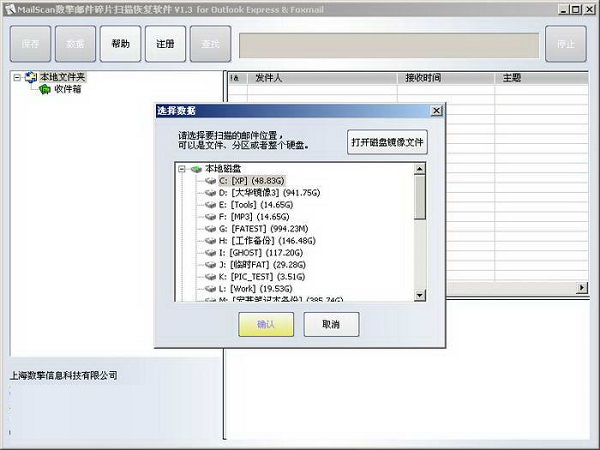The height and width of the screenshot is (450, 600).
Task: Close the 选择数据 dialog
Action: [436, 110]
